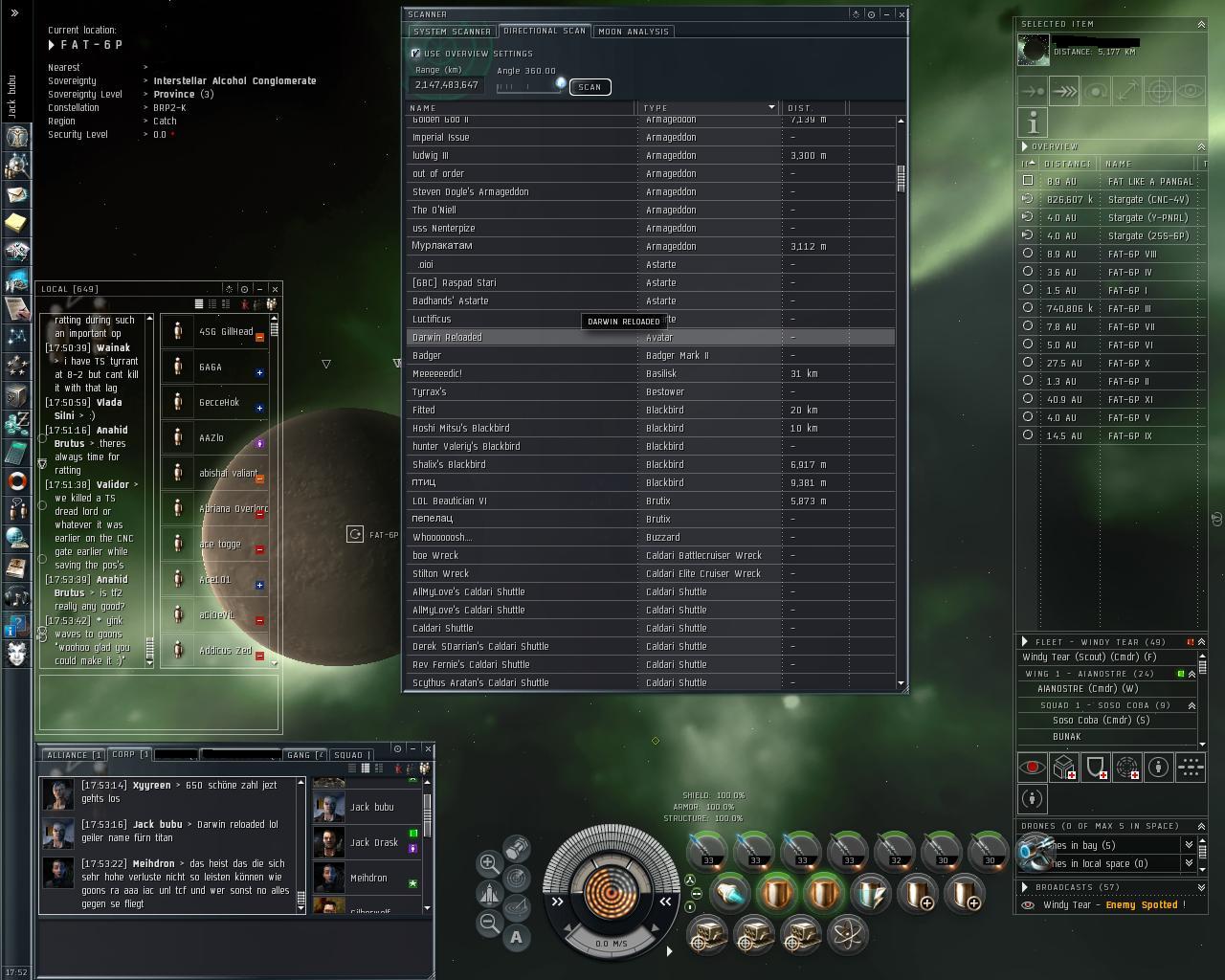Screen dimensions: 1225x980
Task: Zoom out with the magnifier minus icon
Action: coord(488,923)
